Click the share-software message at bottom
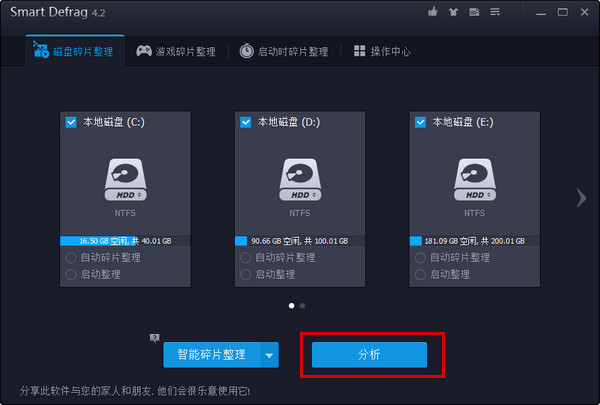The image size is (600, 405). tap(135, 391)
